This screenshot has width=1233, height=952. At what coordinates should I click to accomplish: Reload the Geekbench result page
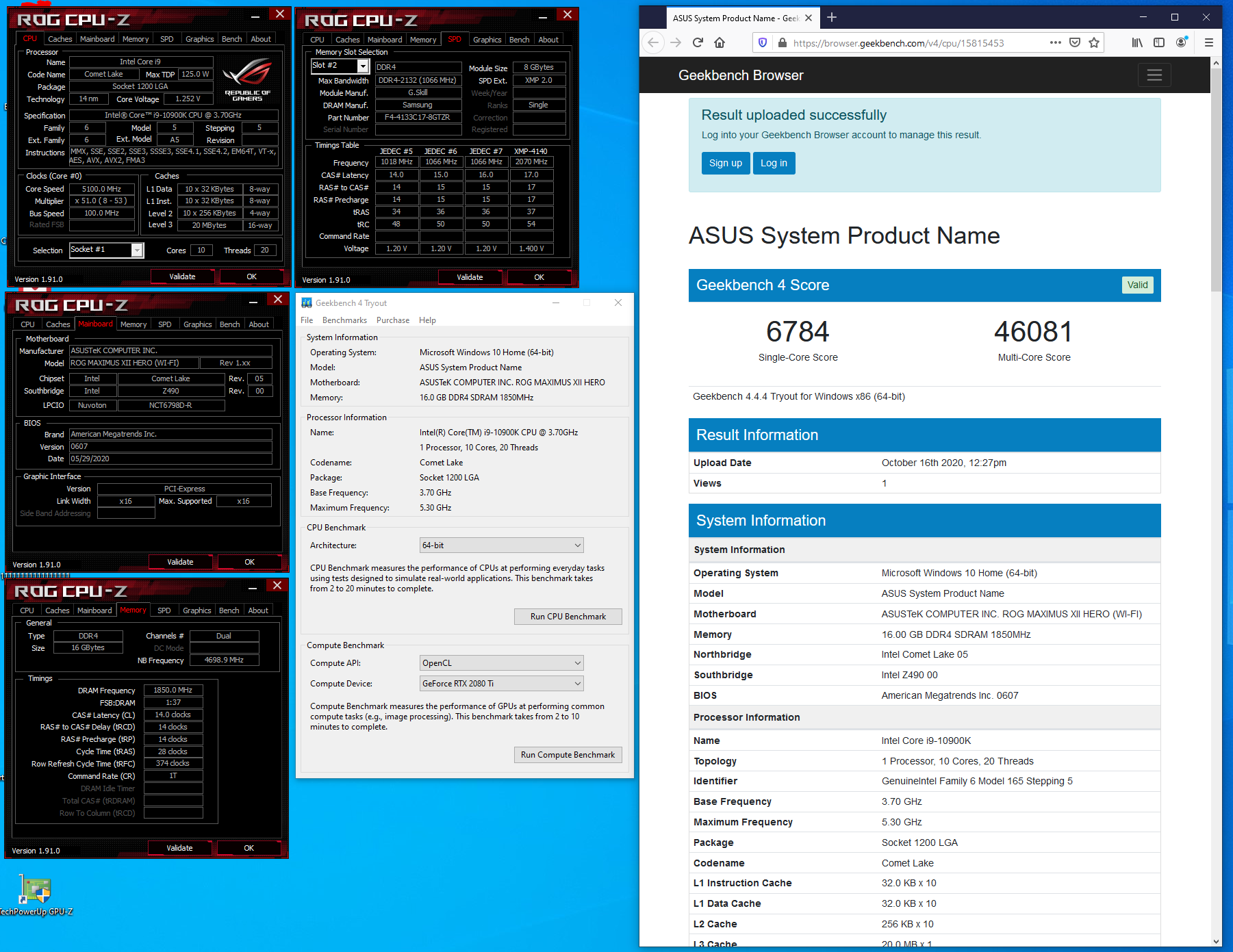coord(698,42)
